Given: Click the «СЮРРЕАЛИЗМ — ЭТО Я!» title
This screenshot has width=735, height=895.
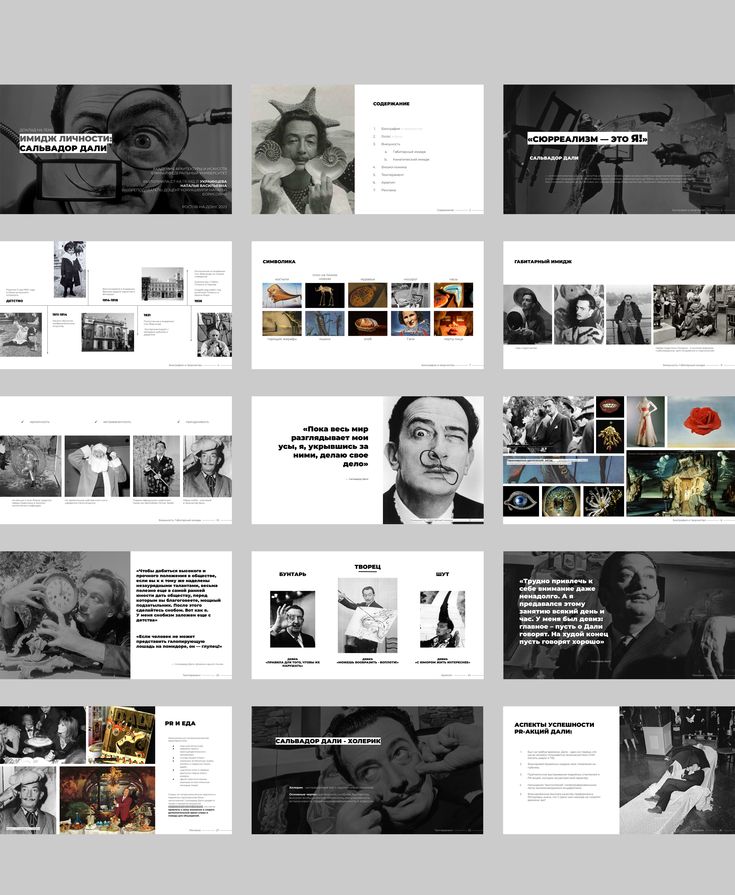Looking at the screenshot, I should [587, 139].
